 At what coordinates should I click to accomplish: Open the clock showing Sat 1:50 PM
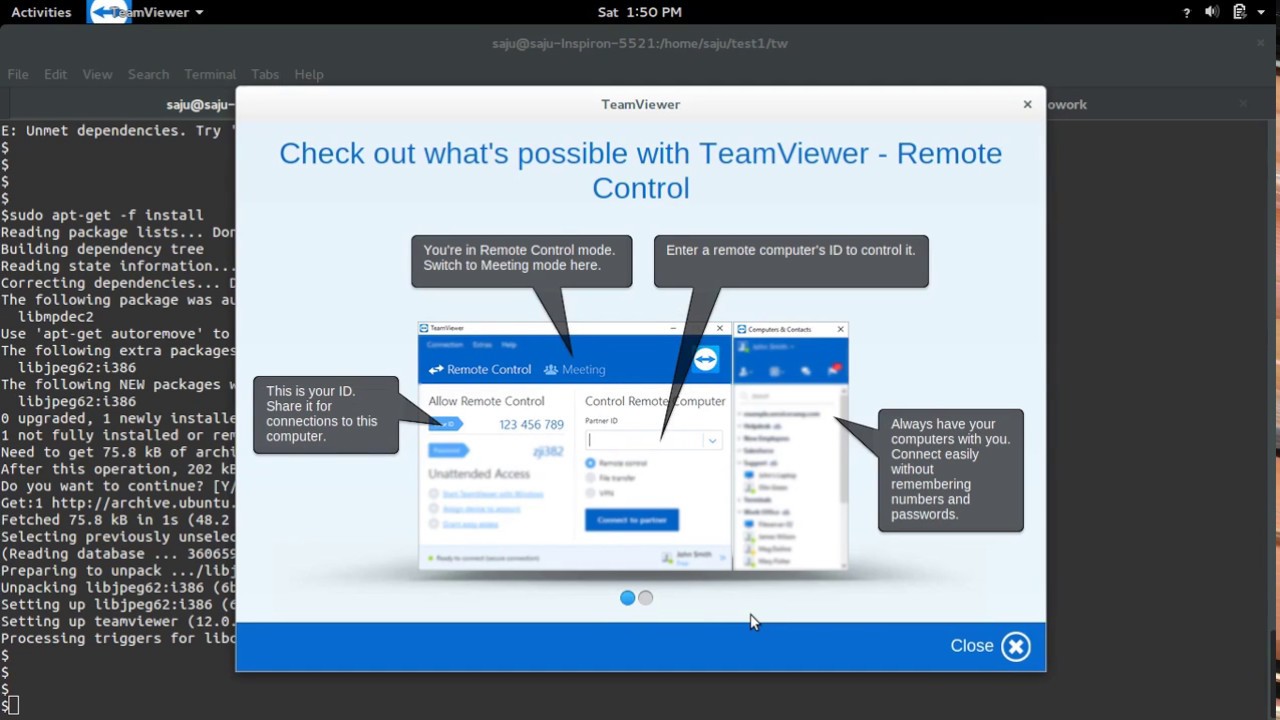(x=640, y=12)
